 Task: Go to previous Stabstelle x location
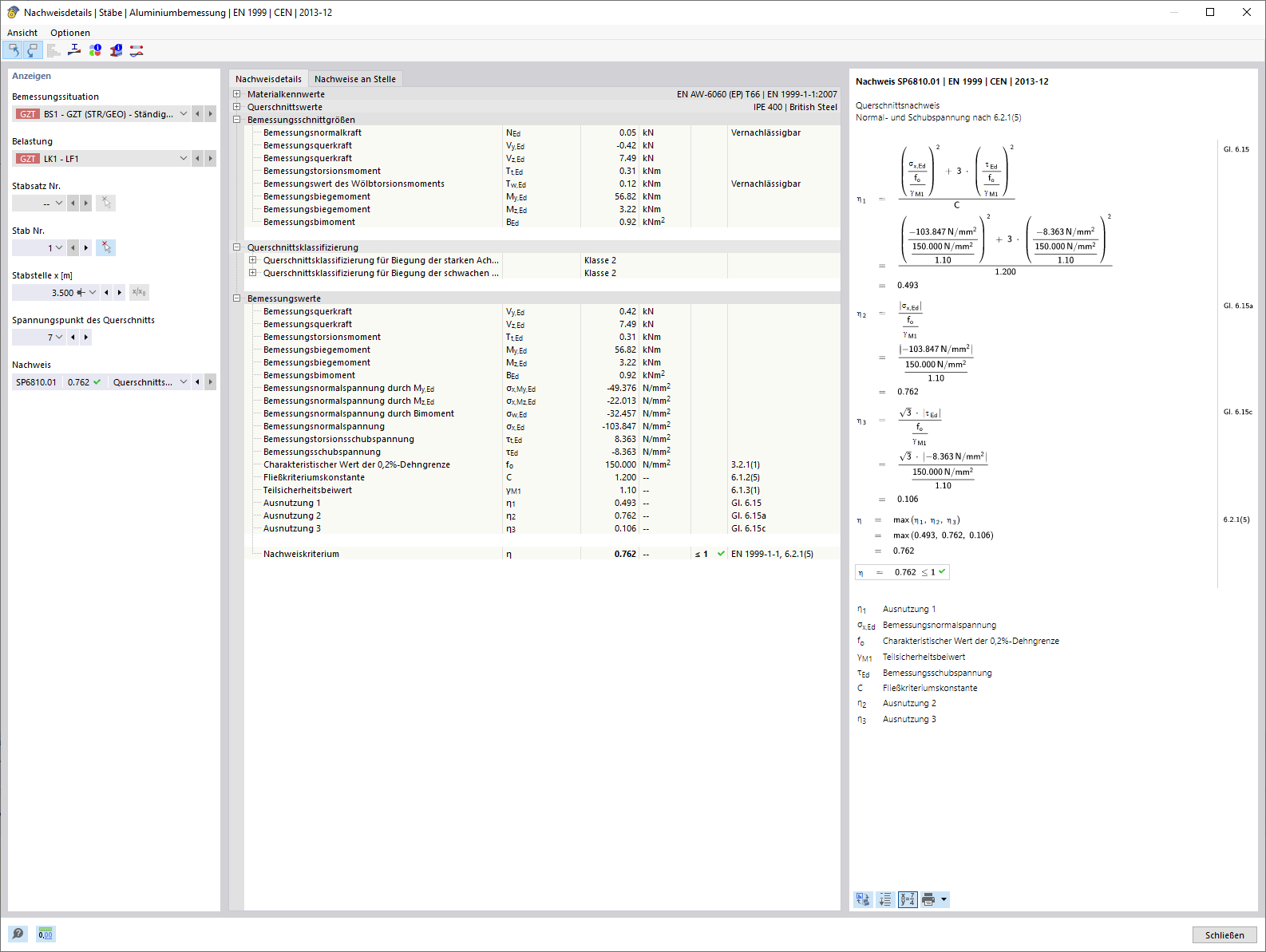(x=106, y=293)
